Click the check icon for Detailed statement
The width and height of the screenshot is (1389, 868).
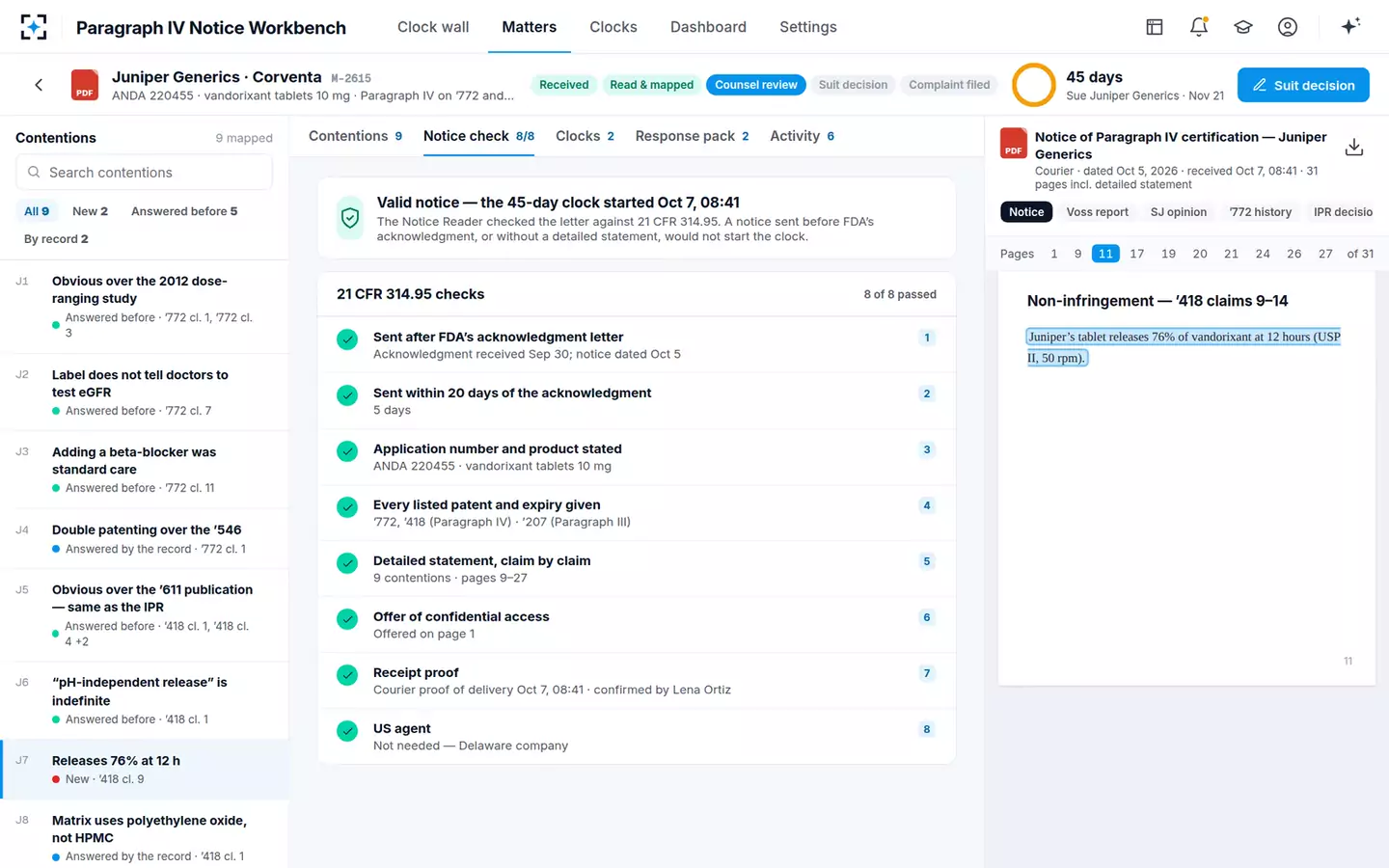(x=347, y=563)
